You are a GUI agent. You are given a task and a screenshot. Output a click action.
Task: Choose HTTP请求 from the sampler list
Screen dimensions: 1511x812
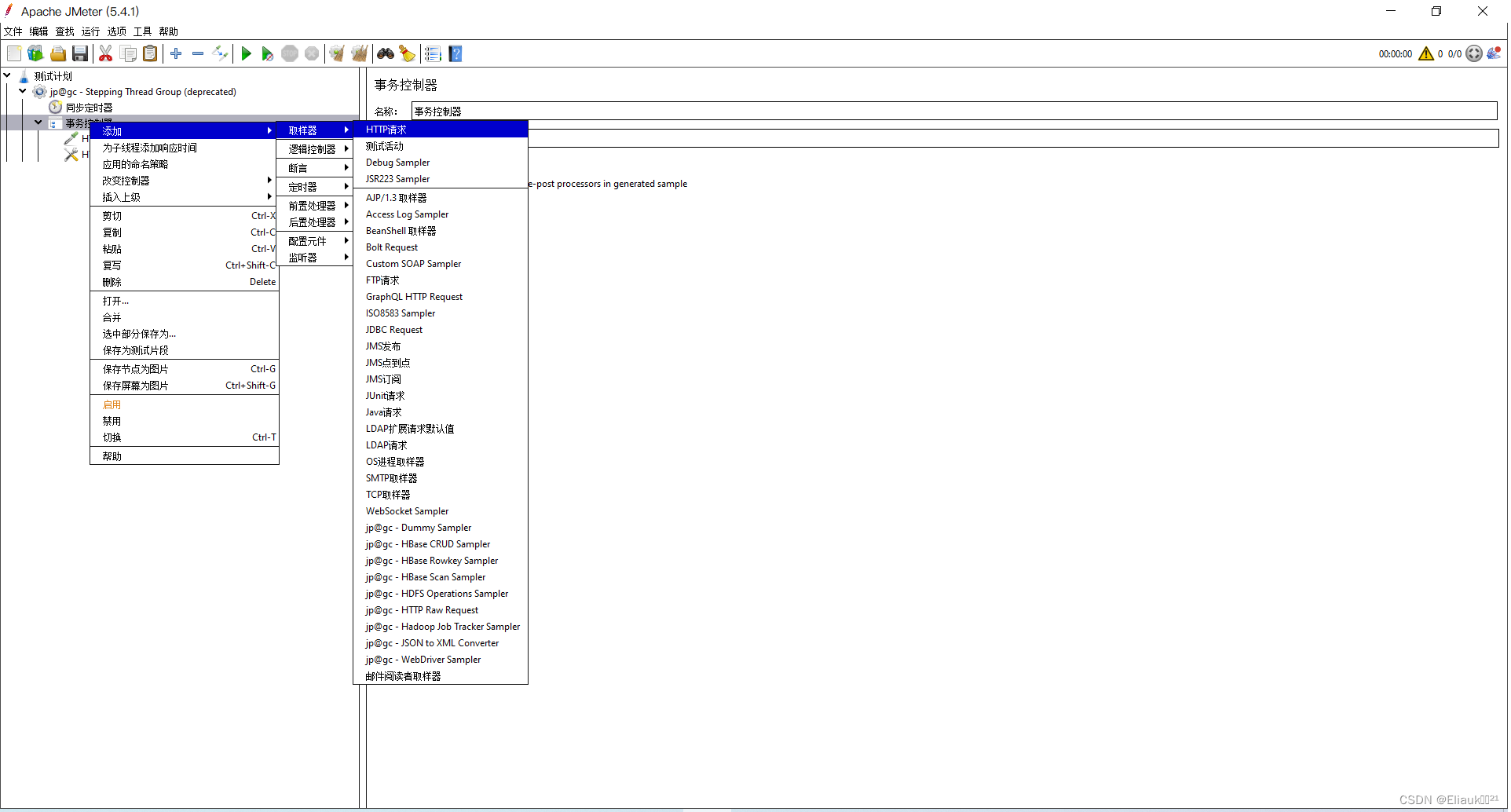441,130
